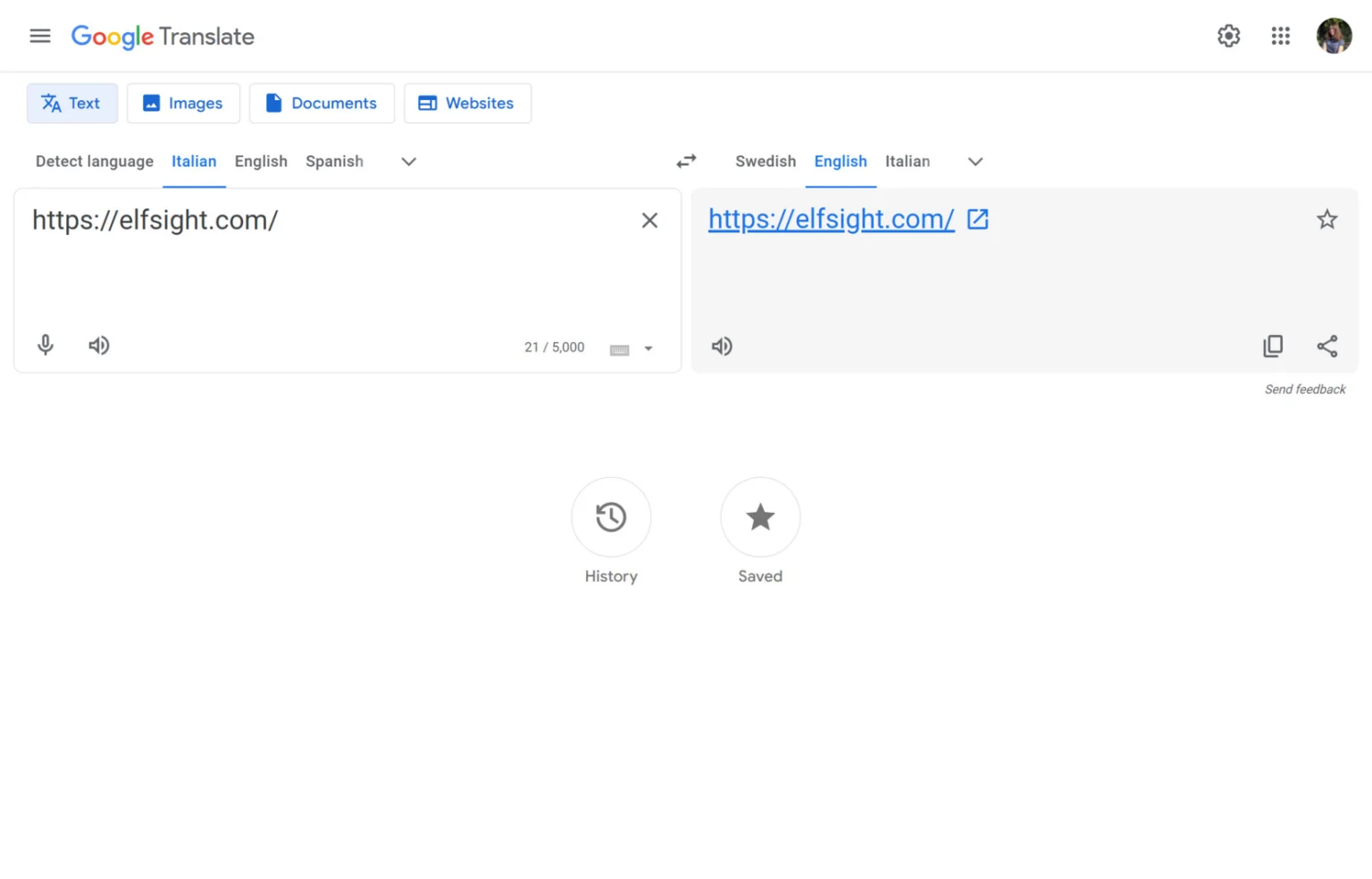Screen dimensions: 1372x879
Task: Star the translation to save it
Action: point(1327,219)
